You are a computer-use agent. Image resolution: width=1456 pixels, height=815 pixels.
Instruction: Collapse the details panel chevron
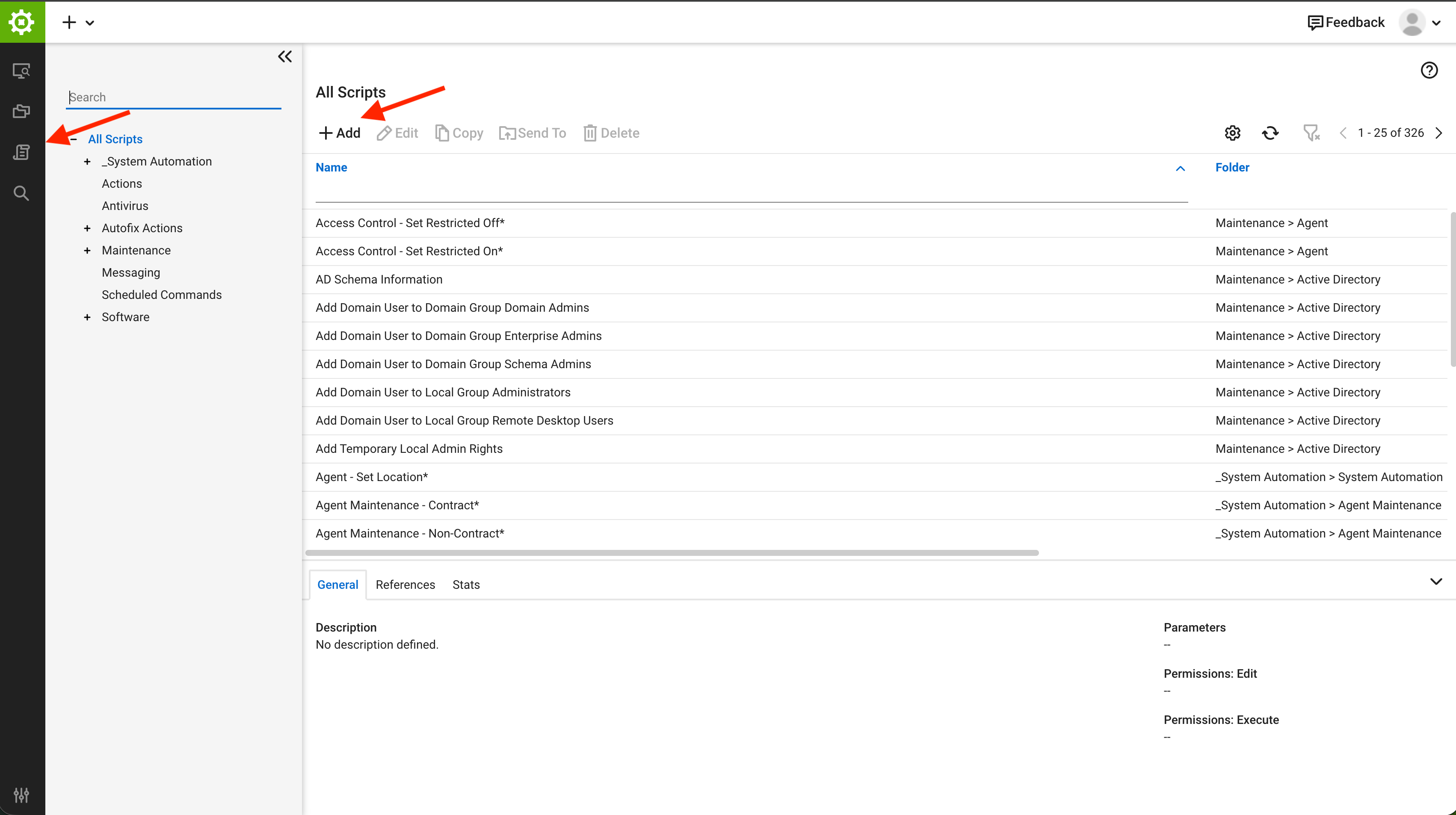(1436, 582)
